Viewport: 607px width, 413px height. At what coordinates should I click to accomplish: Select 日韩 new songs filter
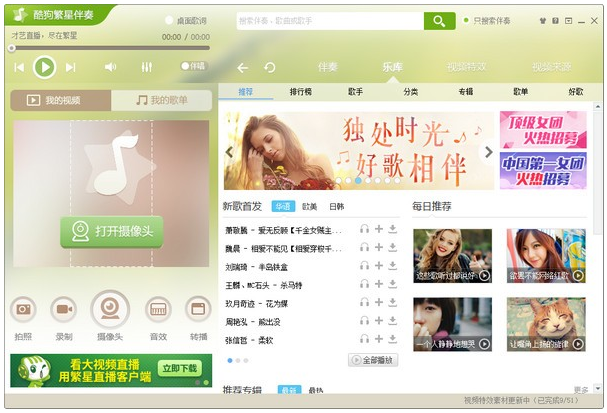click(336, 207)
